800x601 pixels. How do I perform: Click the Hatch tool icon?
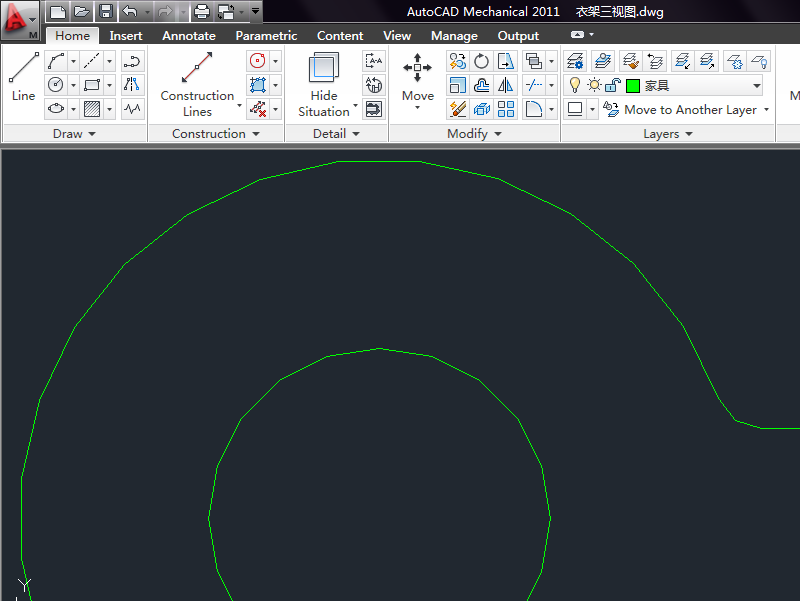pyautogui.click(x=92, y=109)
